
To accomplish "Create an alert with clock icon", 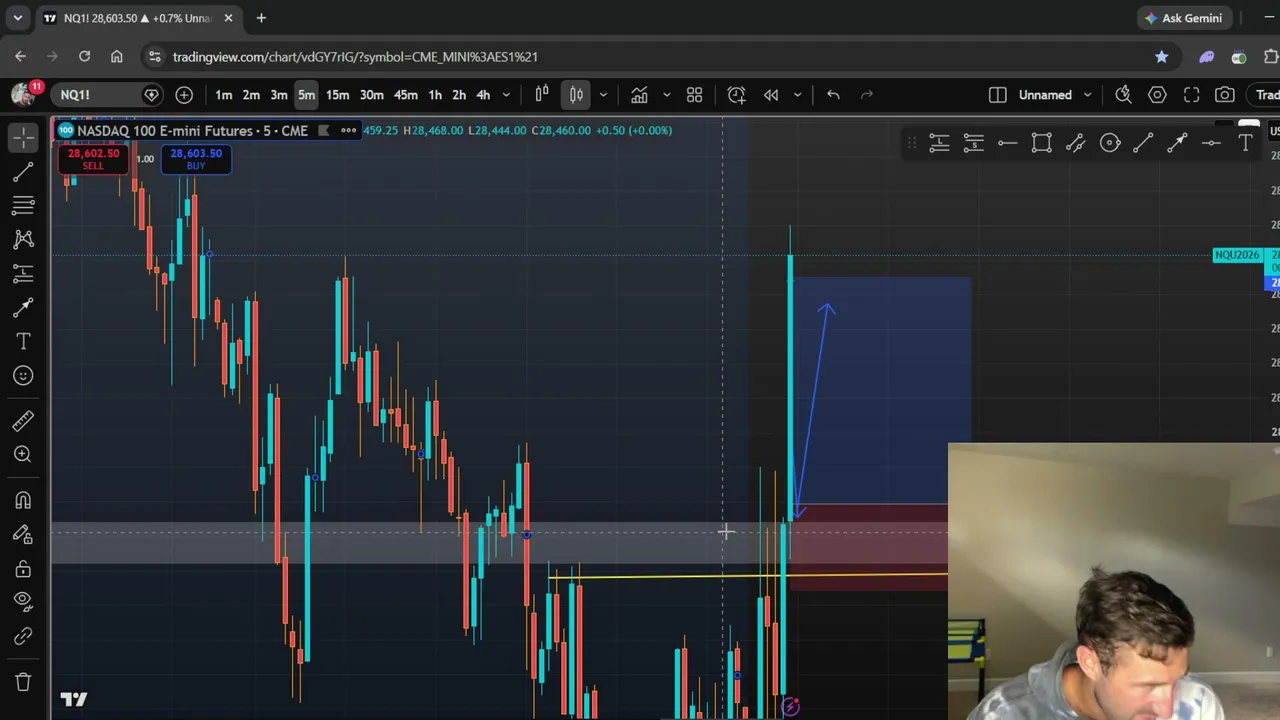I will pyautogui.click(x=736, y=95).
